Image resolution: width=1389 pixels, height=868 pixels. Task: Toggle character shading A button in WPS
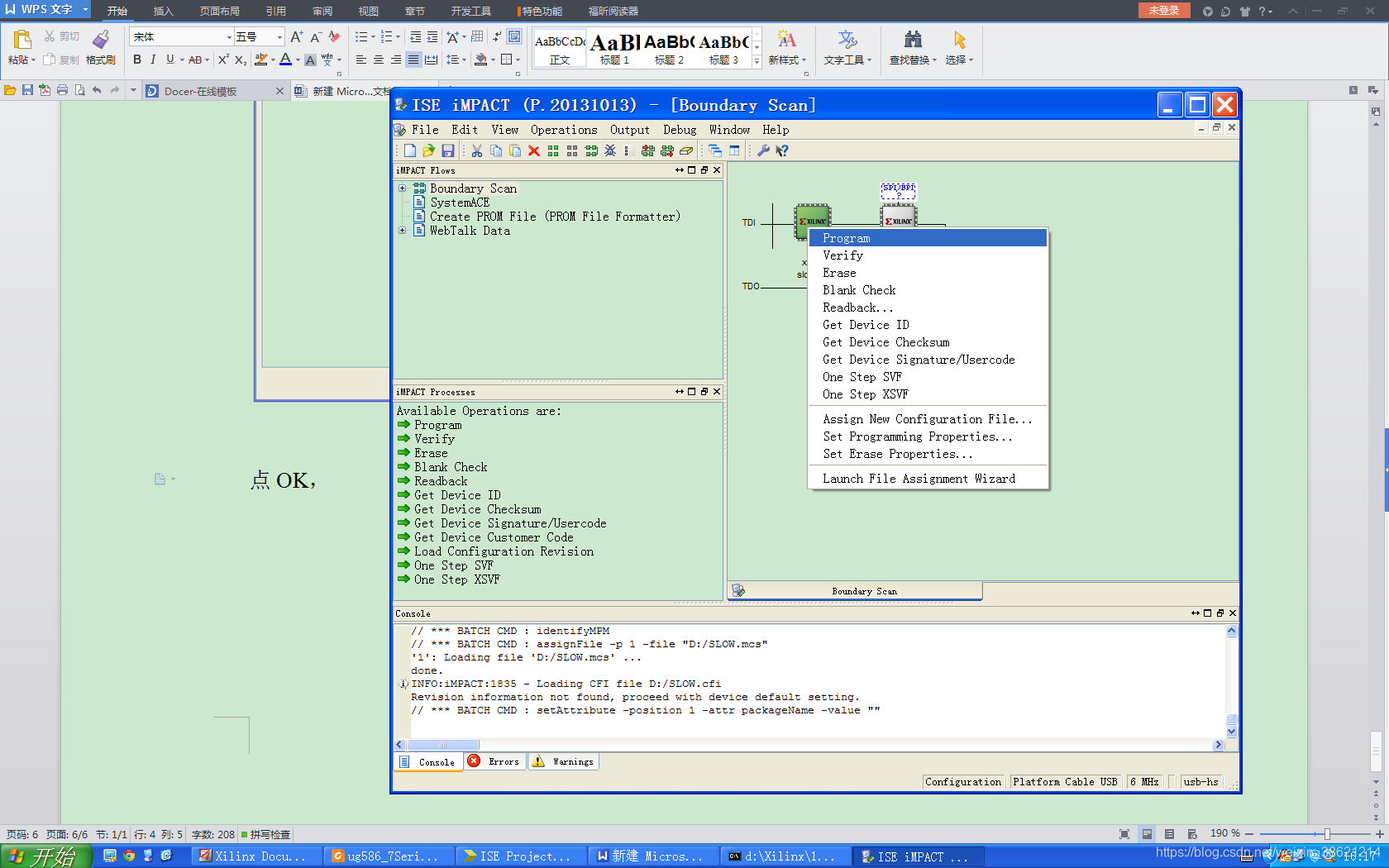point(310,60)
